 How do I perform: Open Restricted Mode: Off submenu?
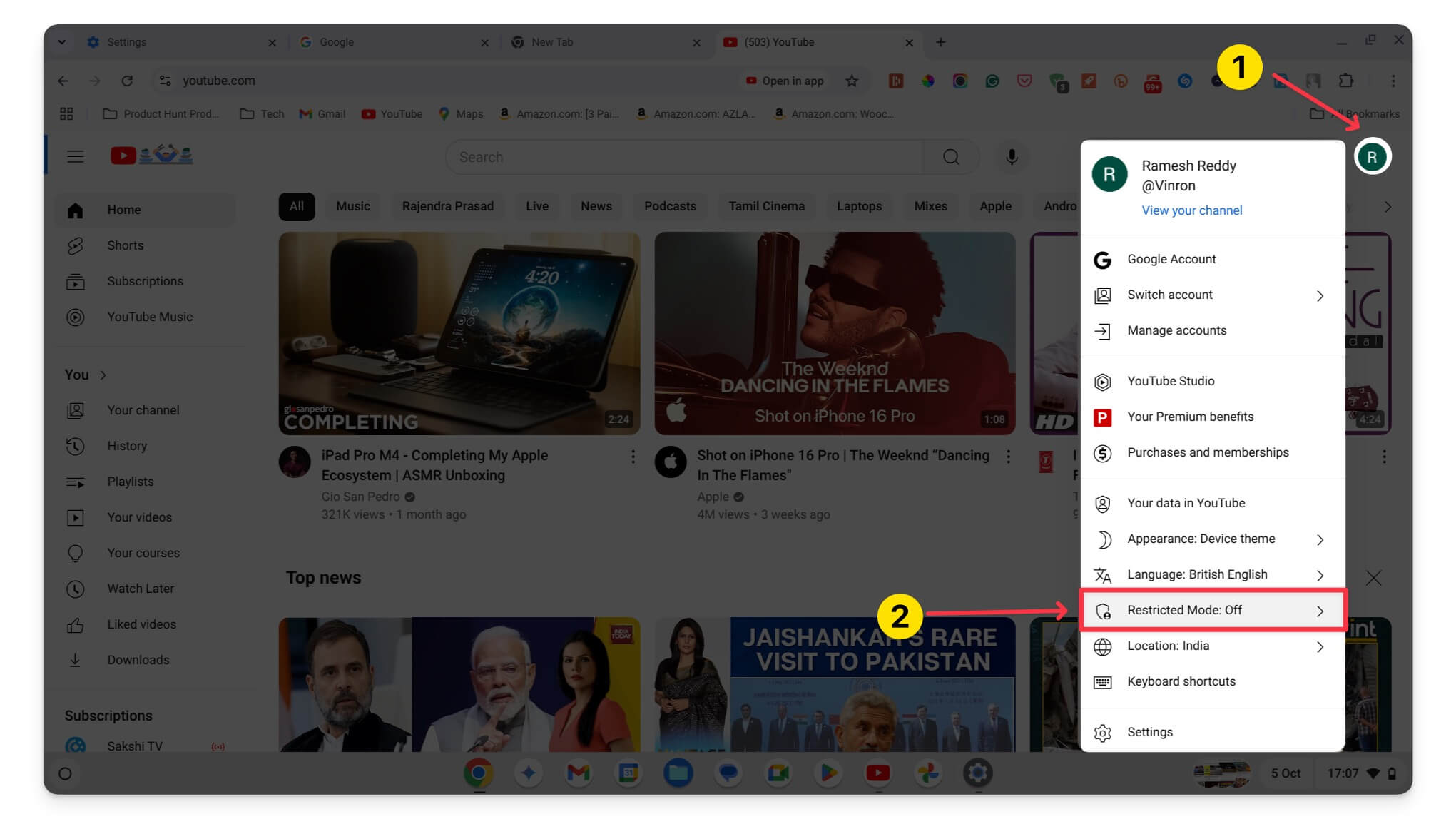(x=1212, y=611)
